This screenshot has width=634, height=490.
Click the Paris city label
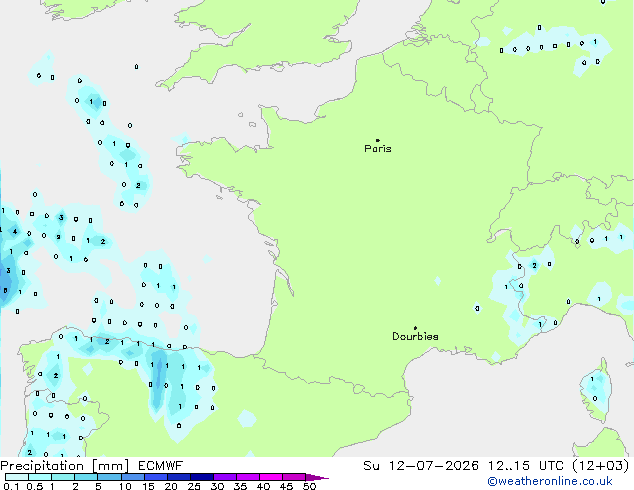378,149
